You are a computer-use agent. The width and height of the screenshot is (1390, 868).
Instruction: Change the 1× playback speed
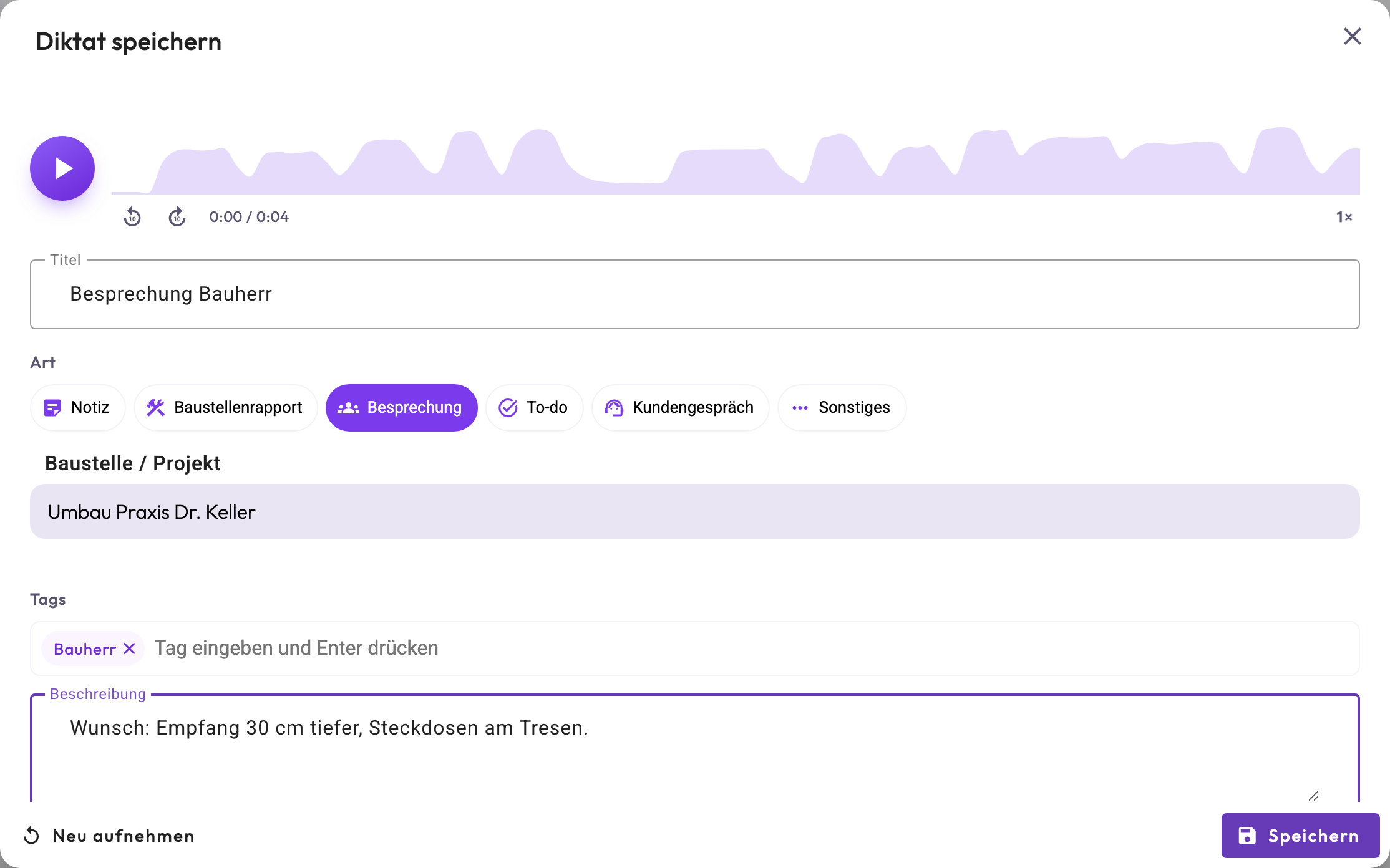[1344, 217]
